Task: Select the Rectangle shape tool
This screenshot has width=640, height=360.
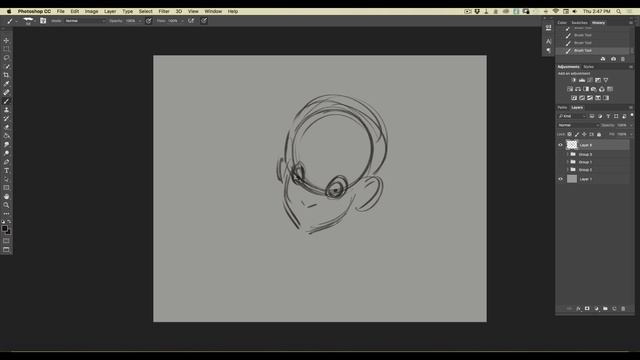Action: pos(6,188)
